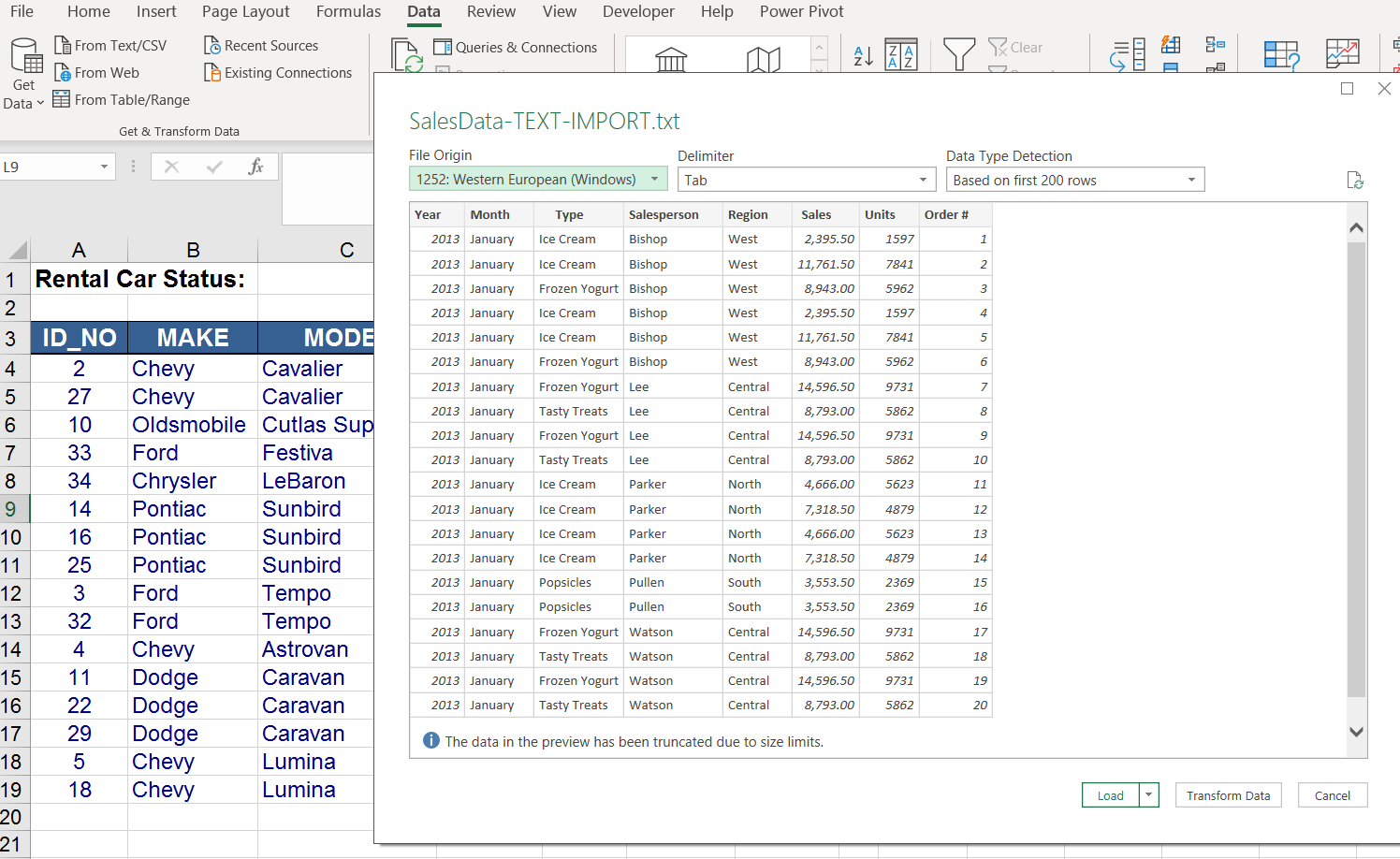The height and width of the screenshot is (859, 1400).
Task: Click Queries & Connections
Action: coord(516,47)
